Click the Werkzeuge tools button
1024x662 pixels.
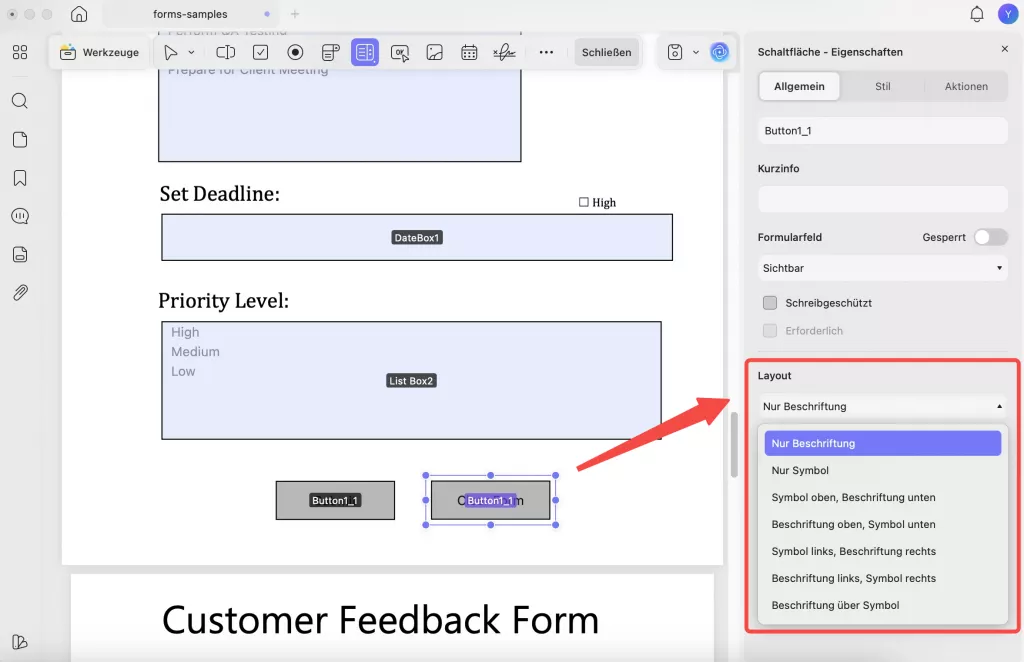[100, 52]
